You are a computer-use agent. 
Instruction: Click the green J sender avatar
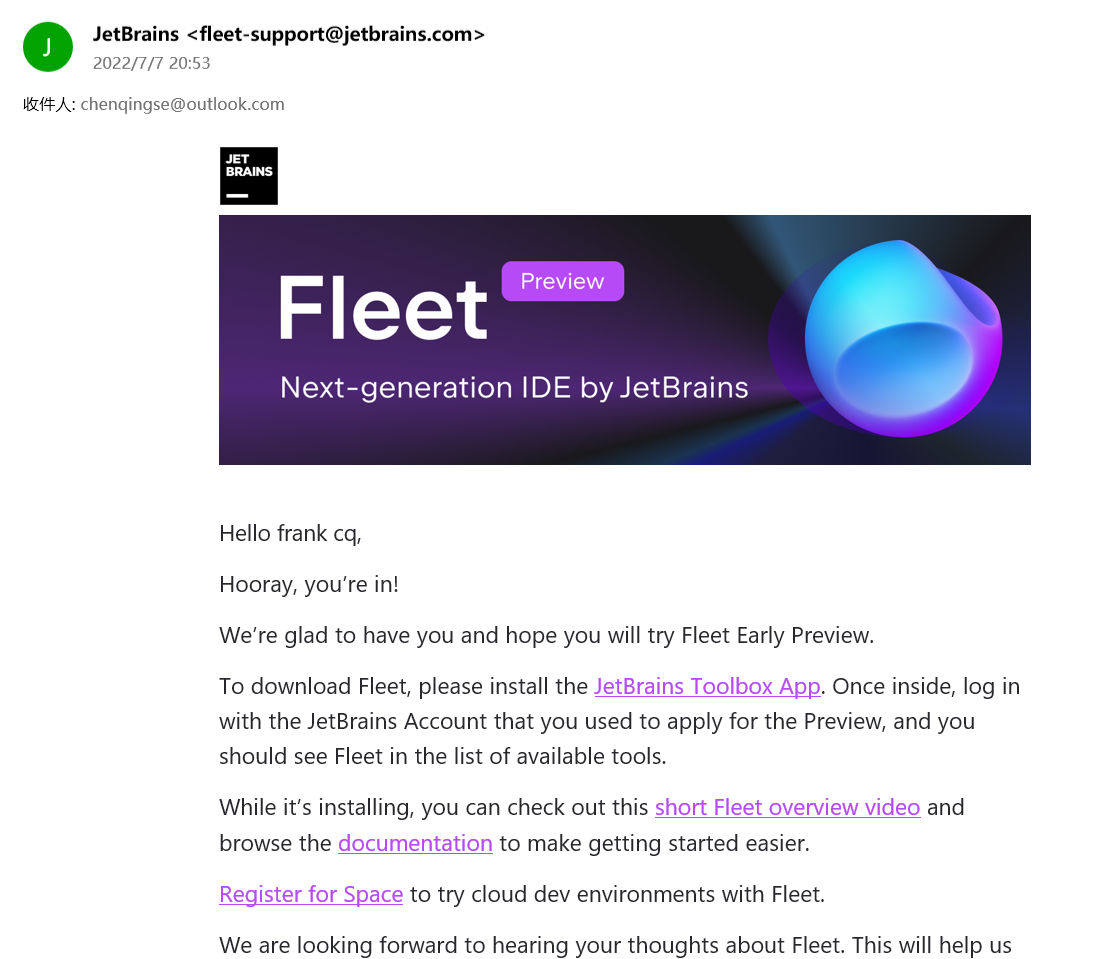click(x=47, y=47)
